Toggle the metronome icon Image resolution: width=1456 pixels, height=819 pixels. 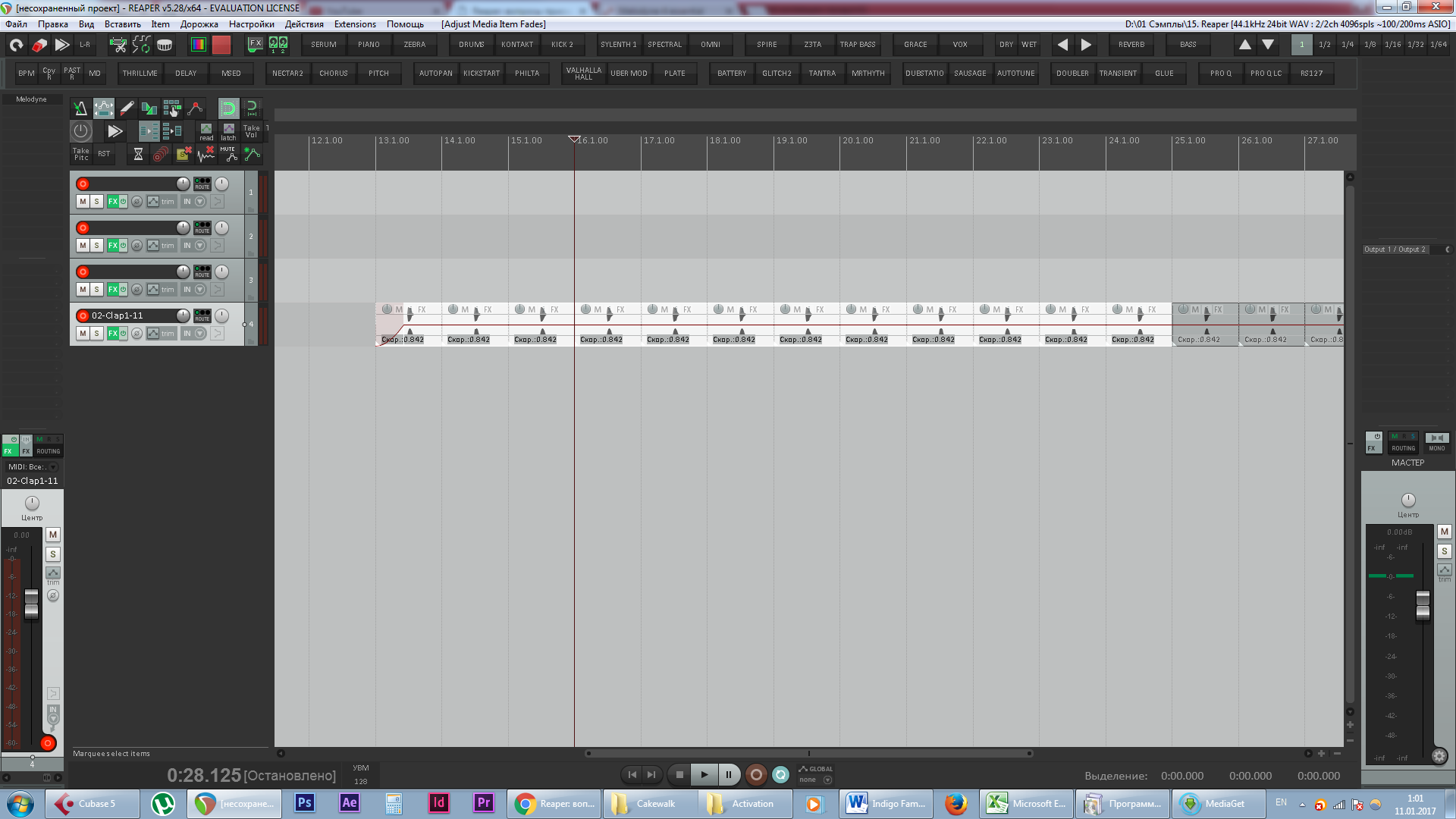tap(80, 108)
